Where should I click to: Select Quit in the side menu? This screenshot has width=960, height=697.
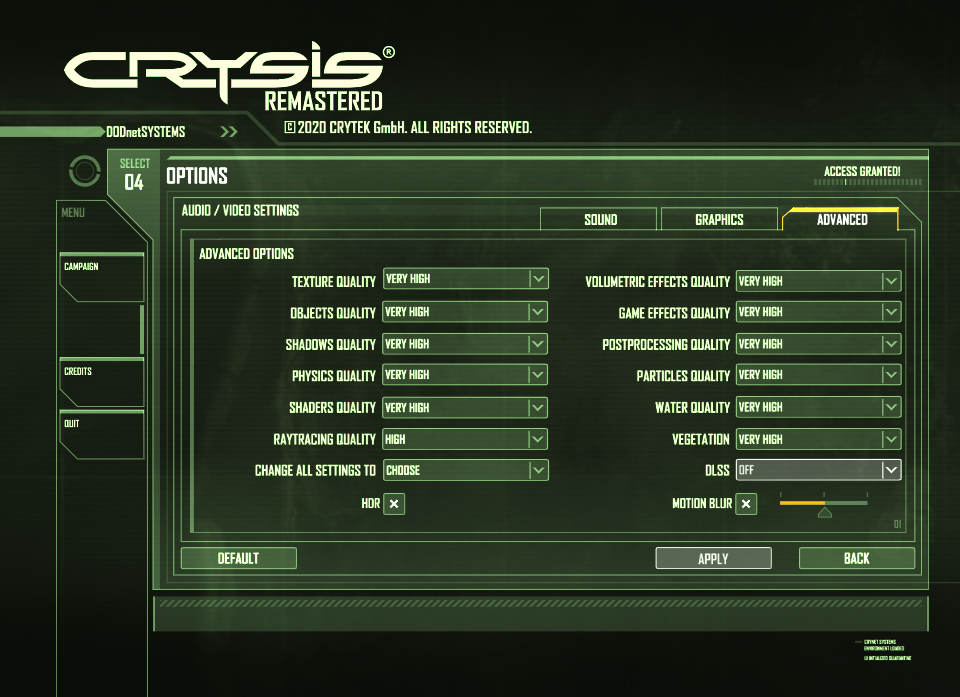[102, 434]
